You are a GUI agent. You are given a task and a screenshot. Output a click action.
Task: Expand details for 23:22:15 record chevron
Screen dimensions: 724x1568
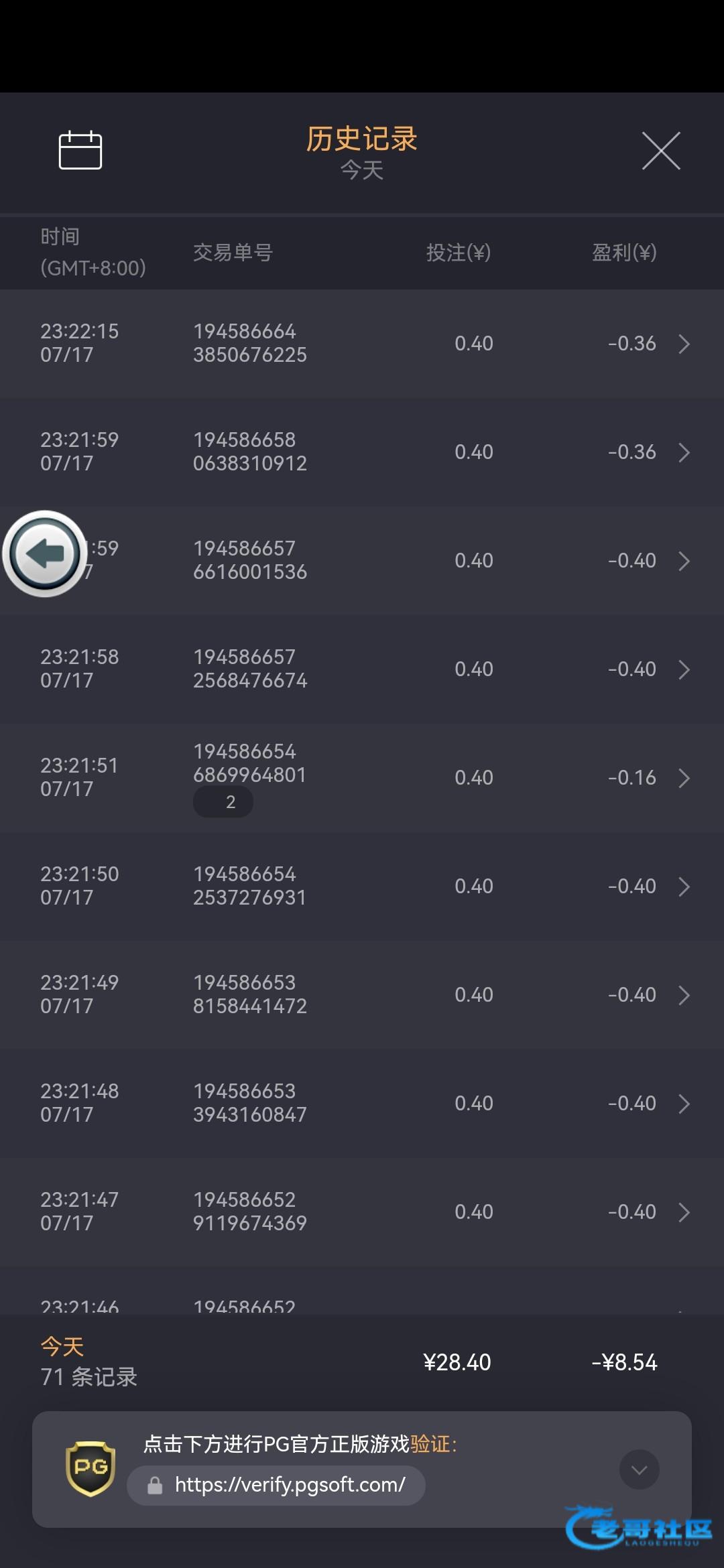click(684, 344)
